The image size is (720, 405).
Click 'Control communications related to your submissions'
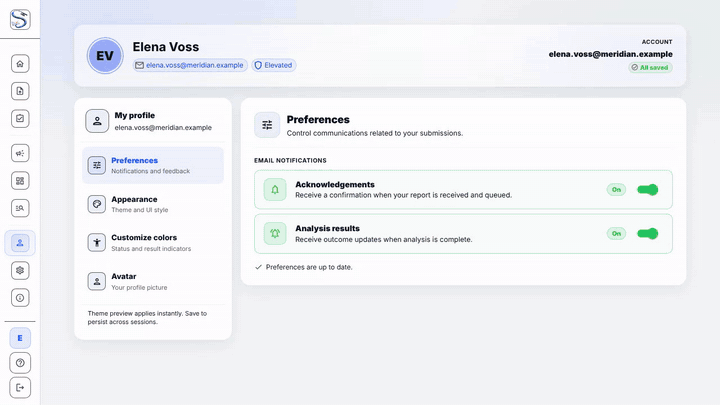375,133
